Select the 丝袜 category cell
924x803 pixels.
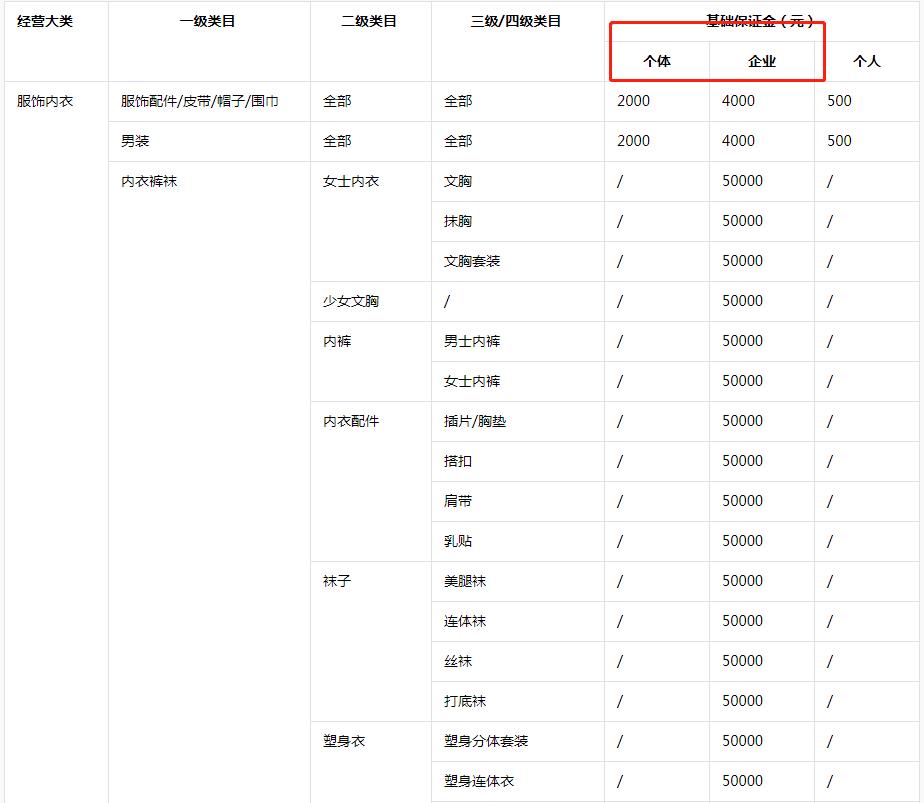[455, 661]
